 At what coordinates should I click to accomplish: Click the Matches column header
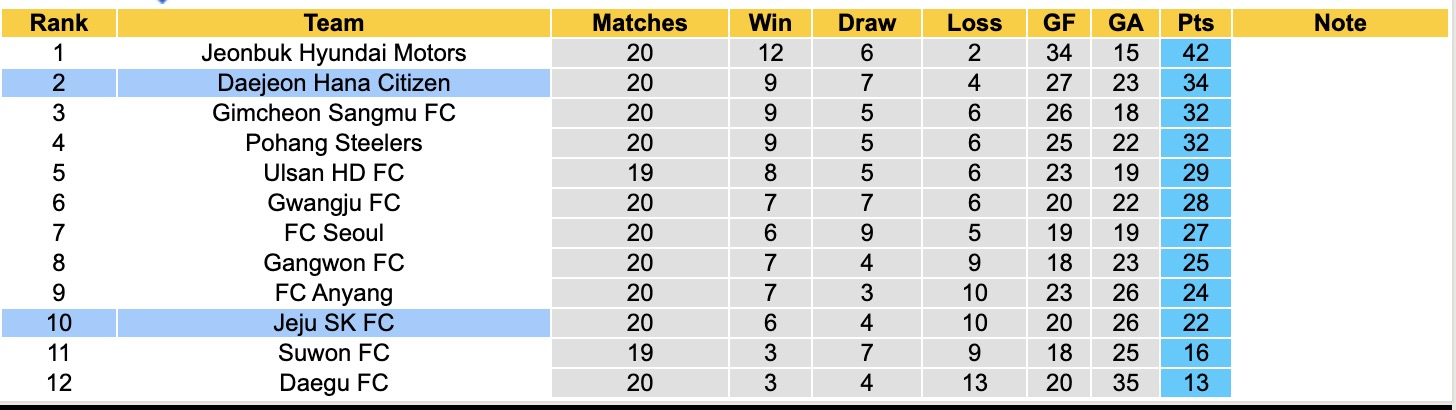(639, 23)
